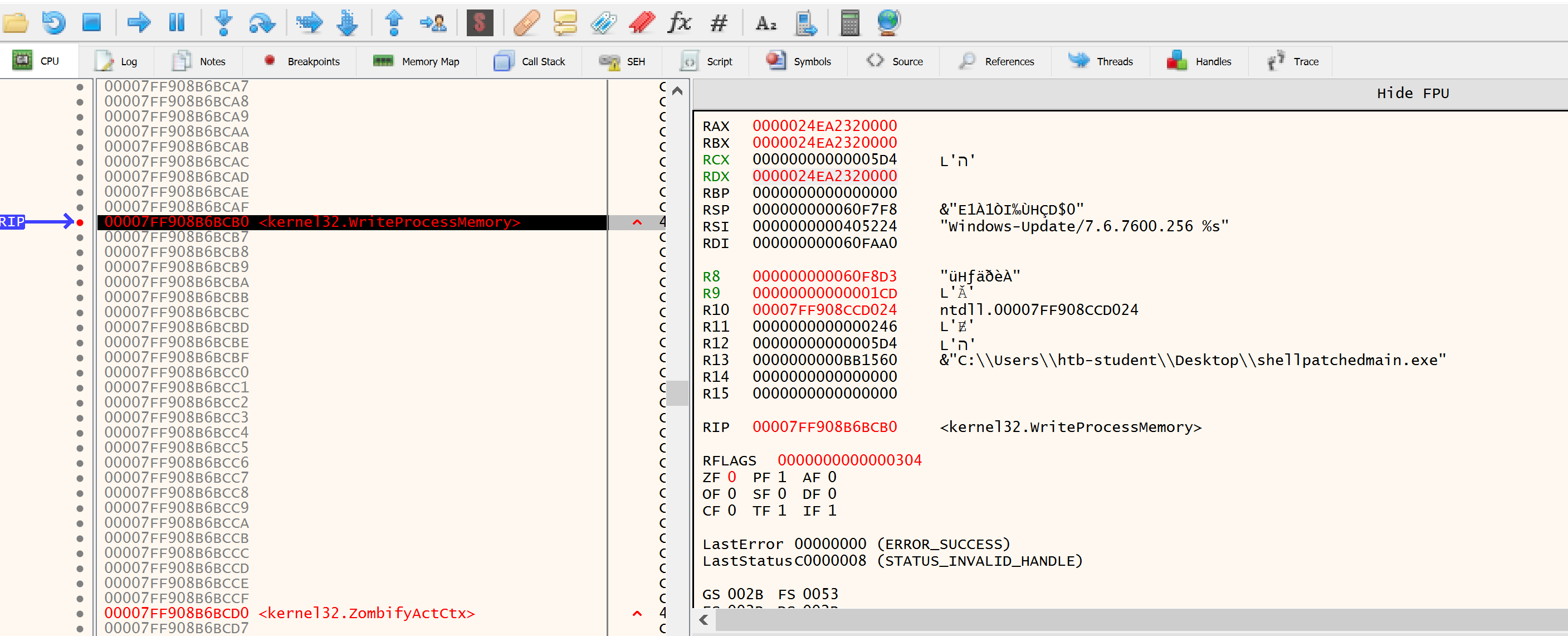View the Call Stack tab
The height and width of the screenshot is (636, 1568).
[530, 61]
